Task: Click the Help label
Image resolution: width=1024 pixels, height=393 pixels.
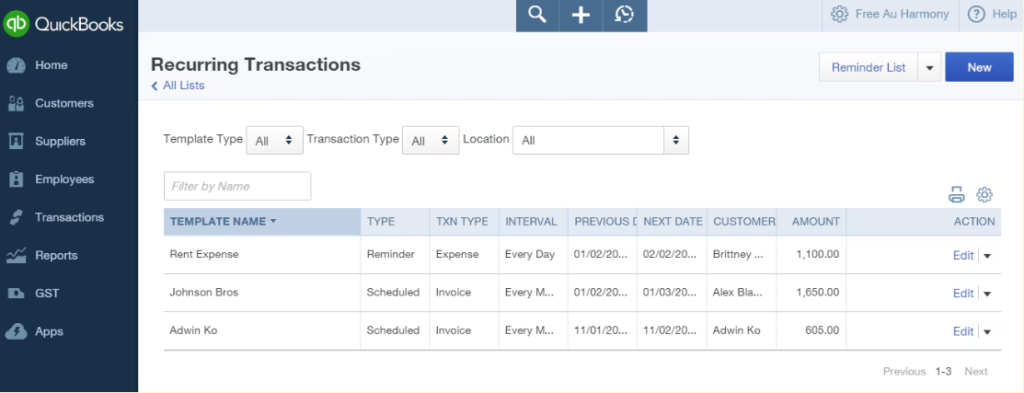Action: pos(1004,14)
